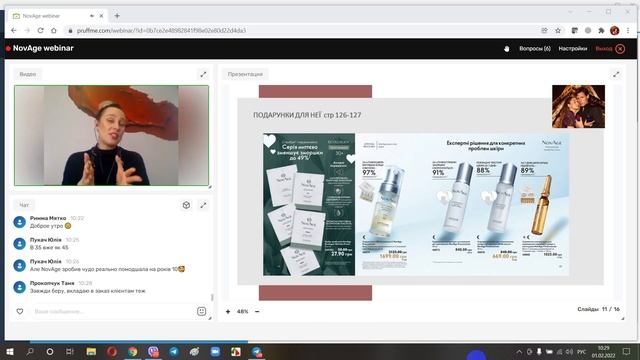Select the Чат panel label
The height and width of the screenshot is (360, 640).
[24, 205]
